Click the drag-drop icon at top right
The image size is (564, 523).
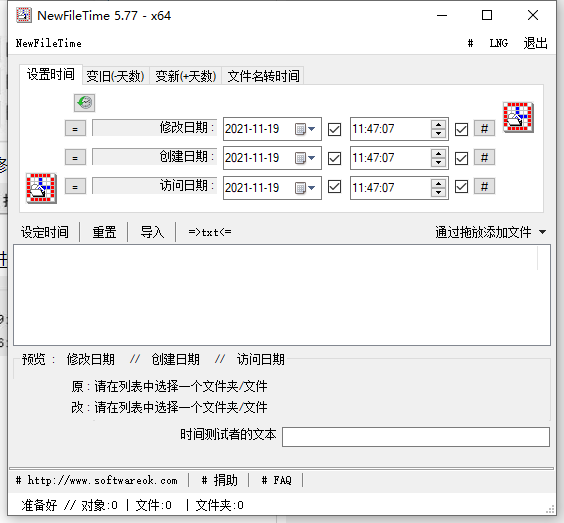pos(518,117)
